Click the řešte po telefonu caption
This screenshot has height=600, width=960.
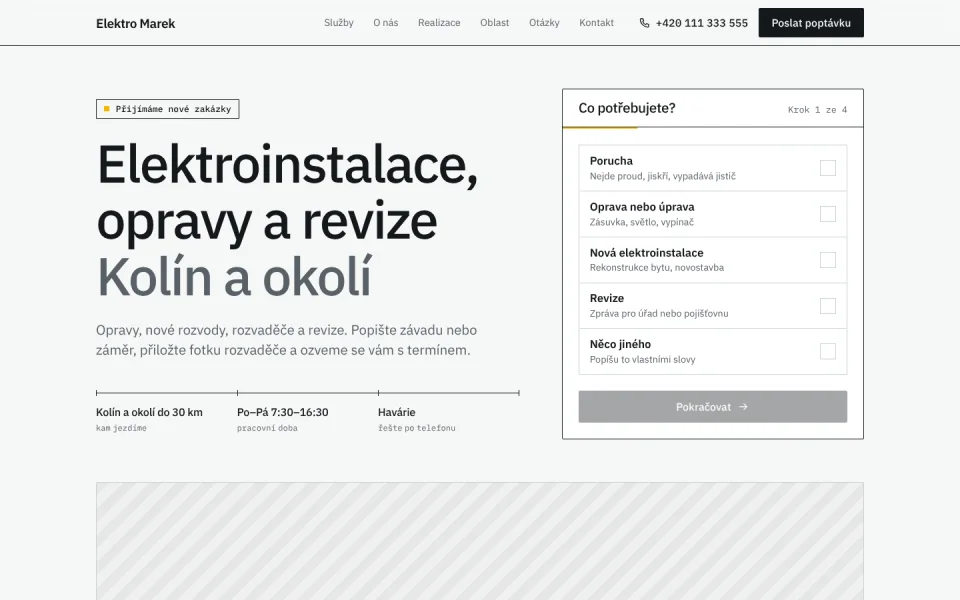click(x=416, y=428)
